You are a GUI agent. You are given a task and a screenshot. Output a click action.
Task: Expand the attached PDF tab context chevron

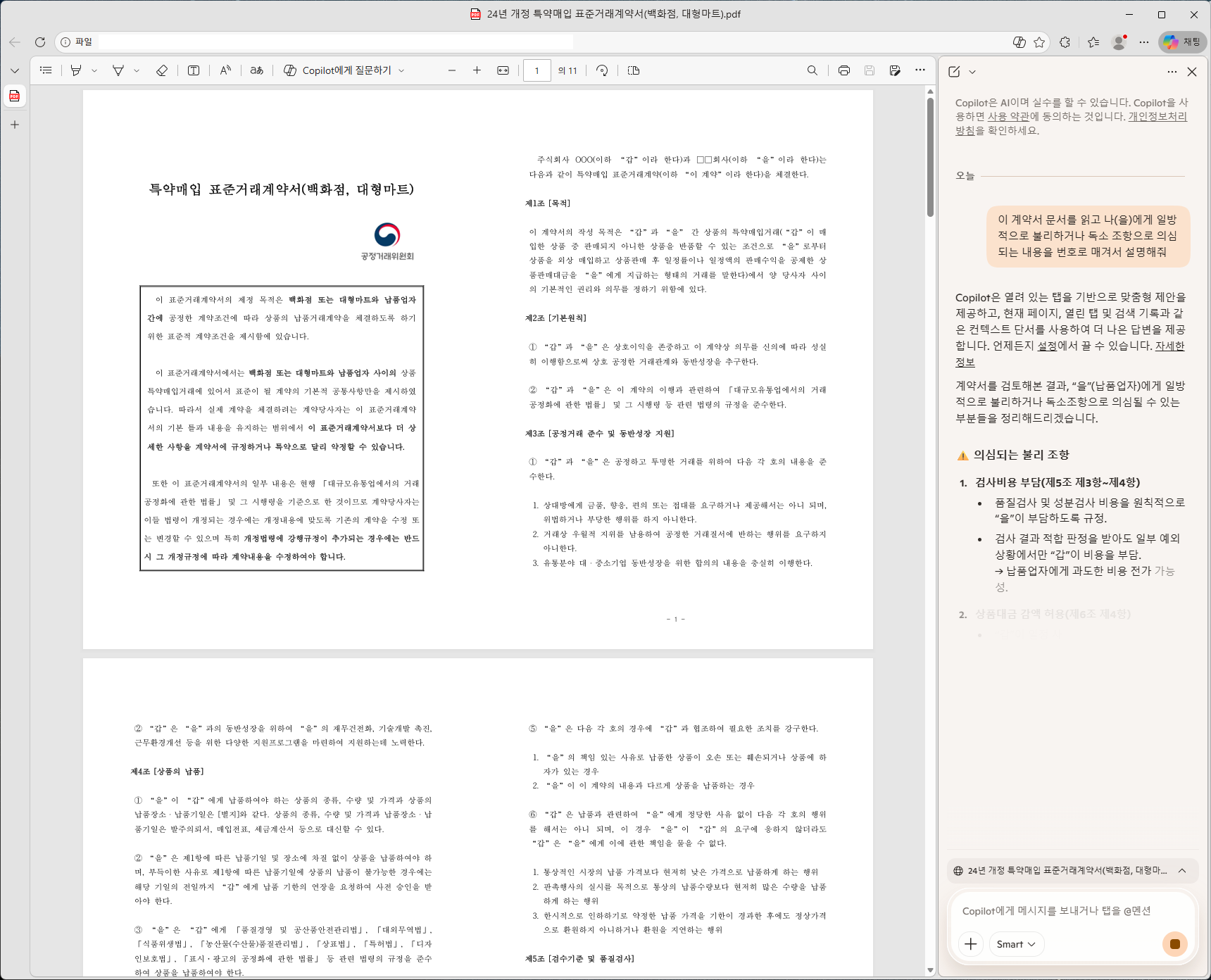coord(1182,871)
